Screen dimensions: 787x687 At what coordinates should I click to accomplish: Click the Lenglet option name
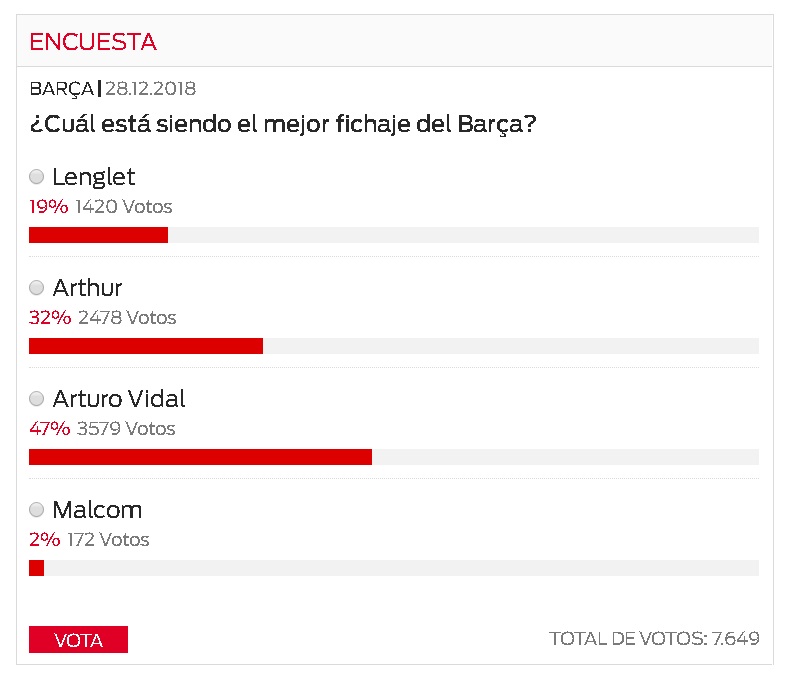pos(94,177)
